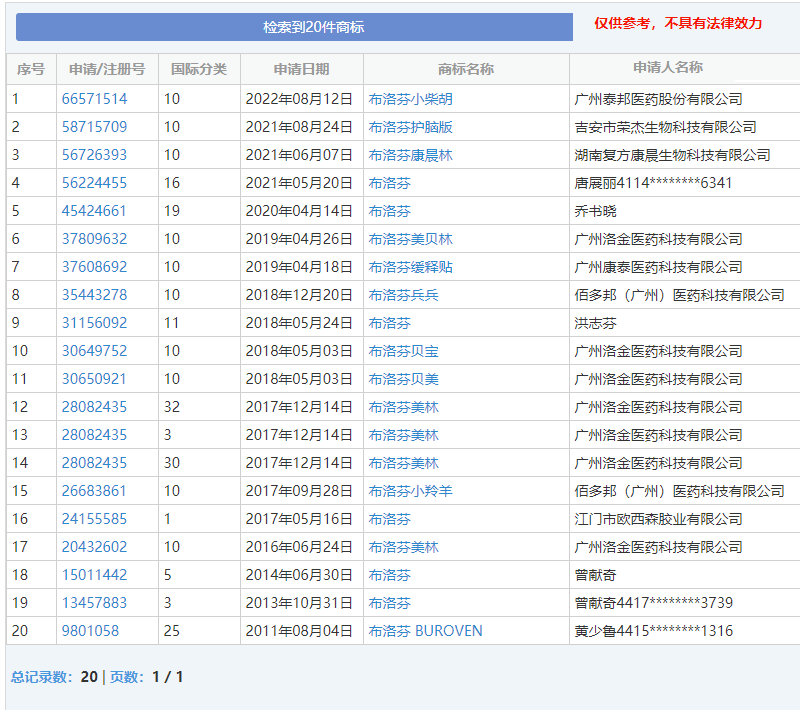
Task: Click the 序号 column header
Action: point(31,69)
